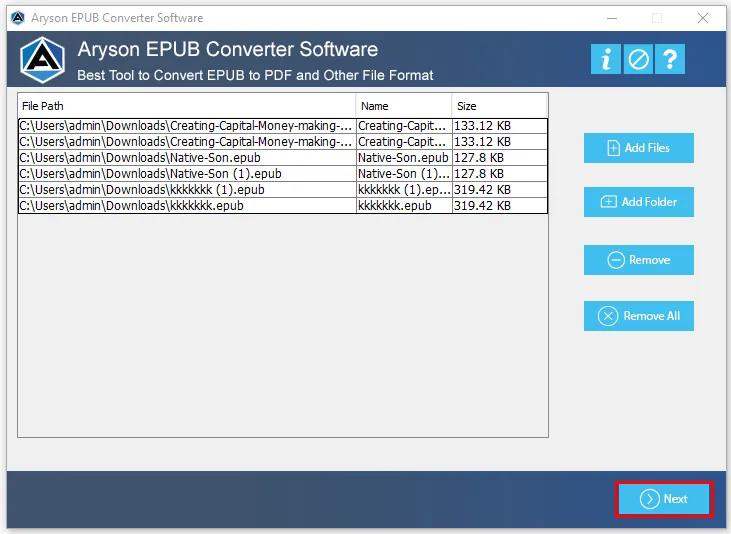This screenshot has height=534, width=731.
Task: Click the small Aryson icon in title bar
Action: click(18, 18)
